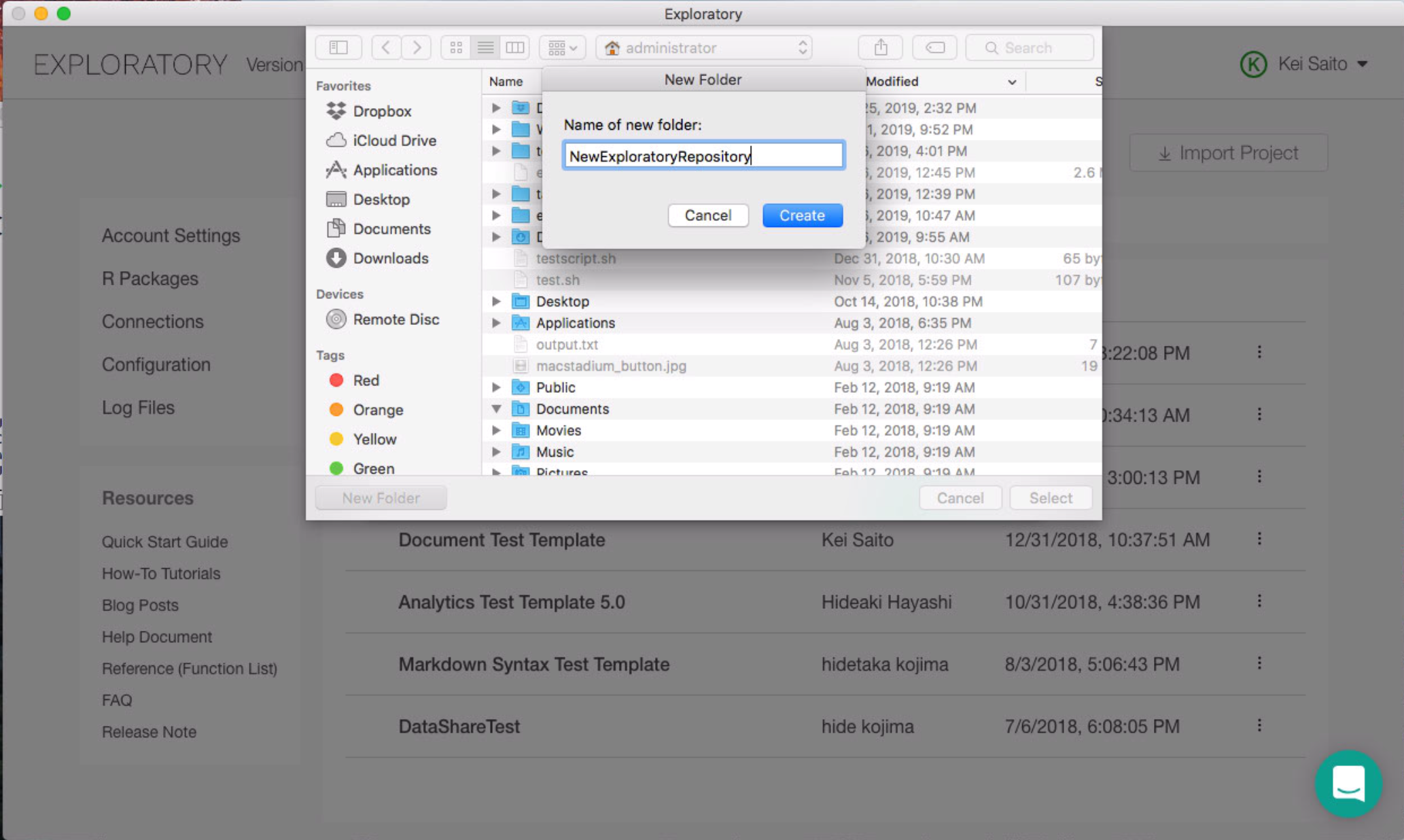Open menu for DataShareTest row
Image resolution: width=1404 pixels, height=840 pixels.
click(x=1259, y=726)
